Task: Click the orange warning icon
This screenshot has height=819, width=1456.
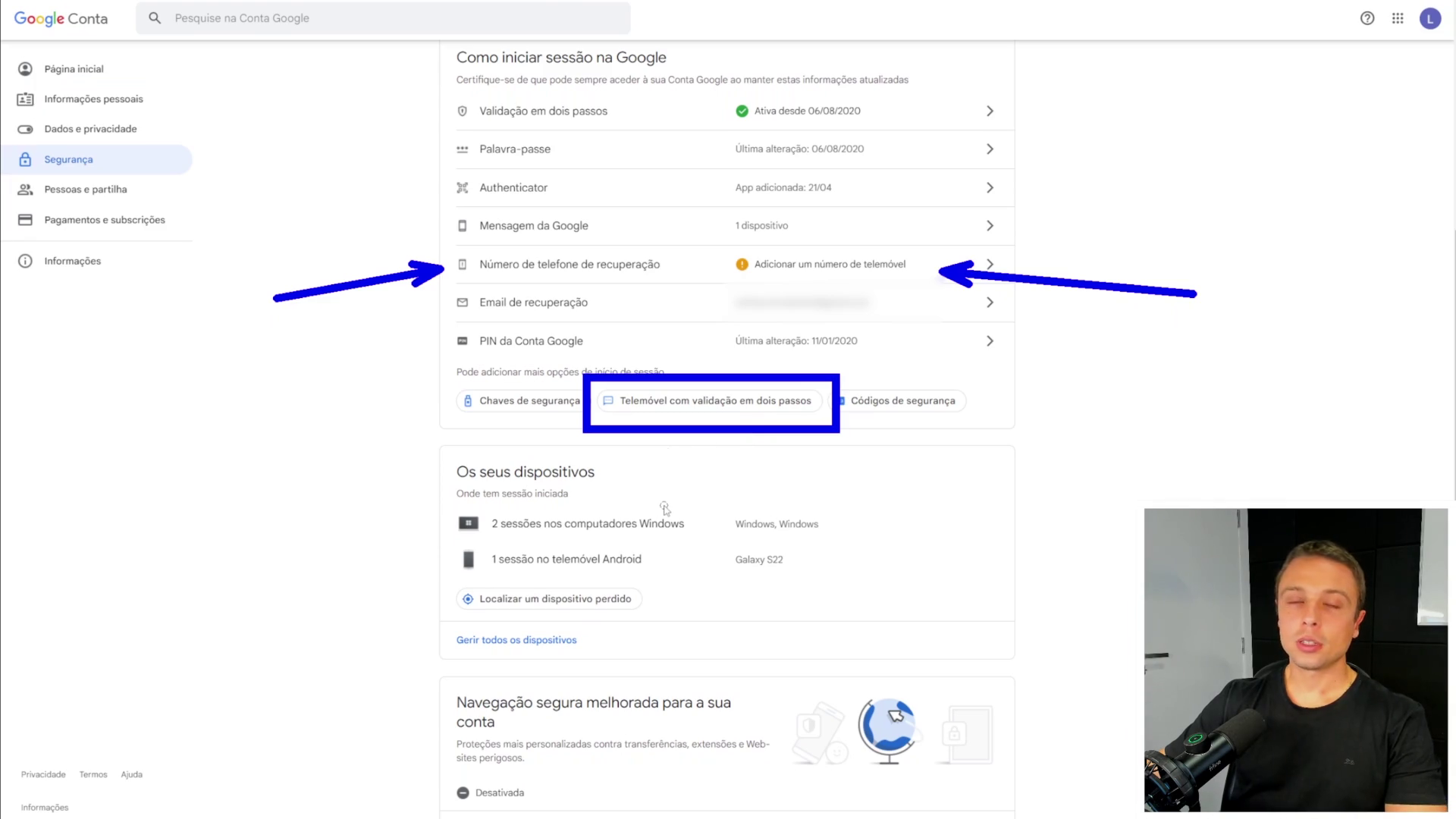Action: coord(742,265)
